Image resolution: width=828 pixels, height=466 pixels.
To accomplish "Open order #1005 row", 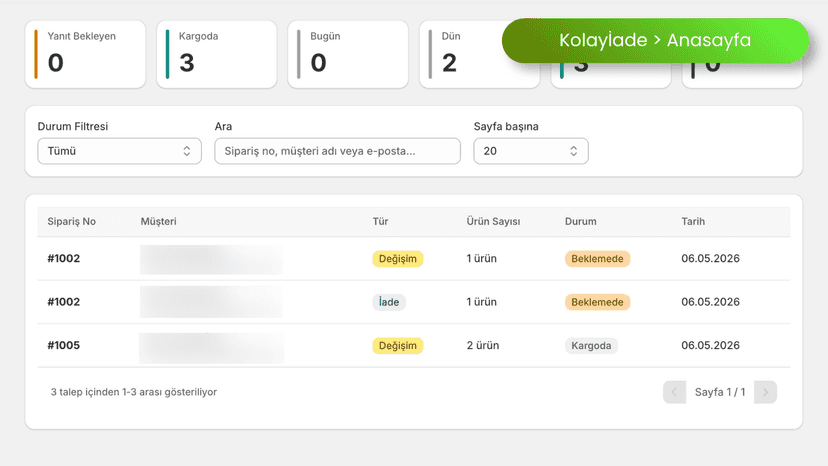I will [413, 345].
